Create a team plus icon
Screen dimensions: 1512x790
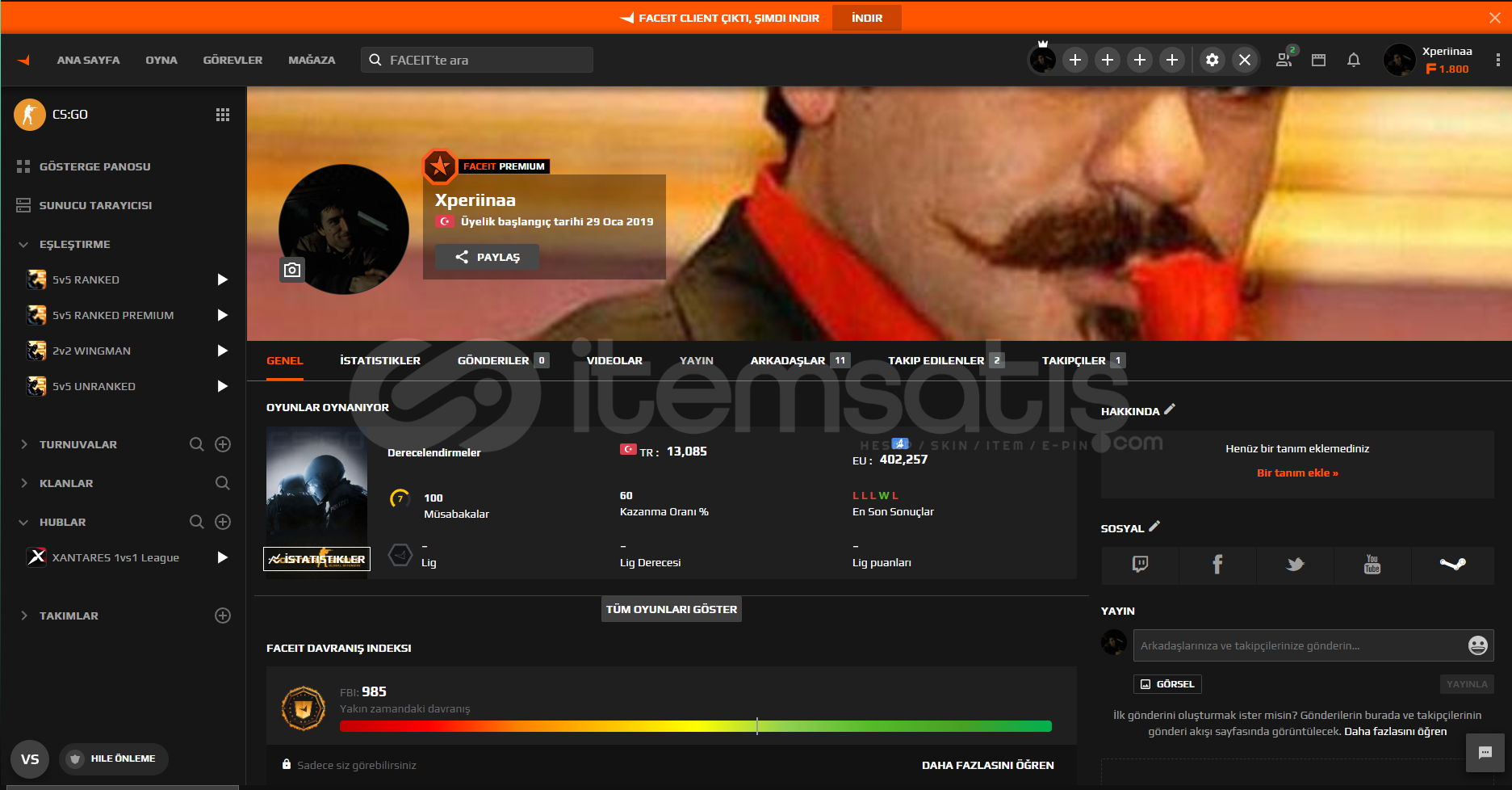tap(223, 616)
